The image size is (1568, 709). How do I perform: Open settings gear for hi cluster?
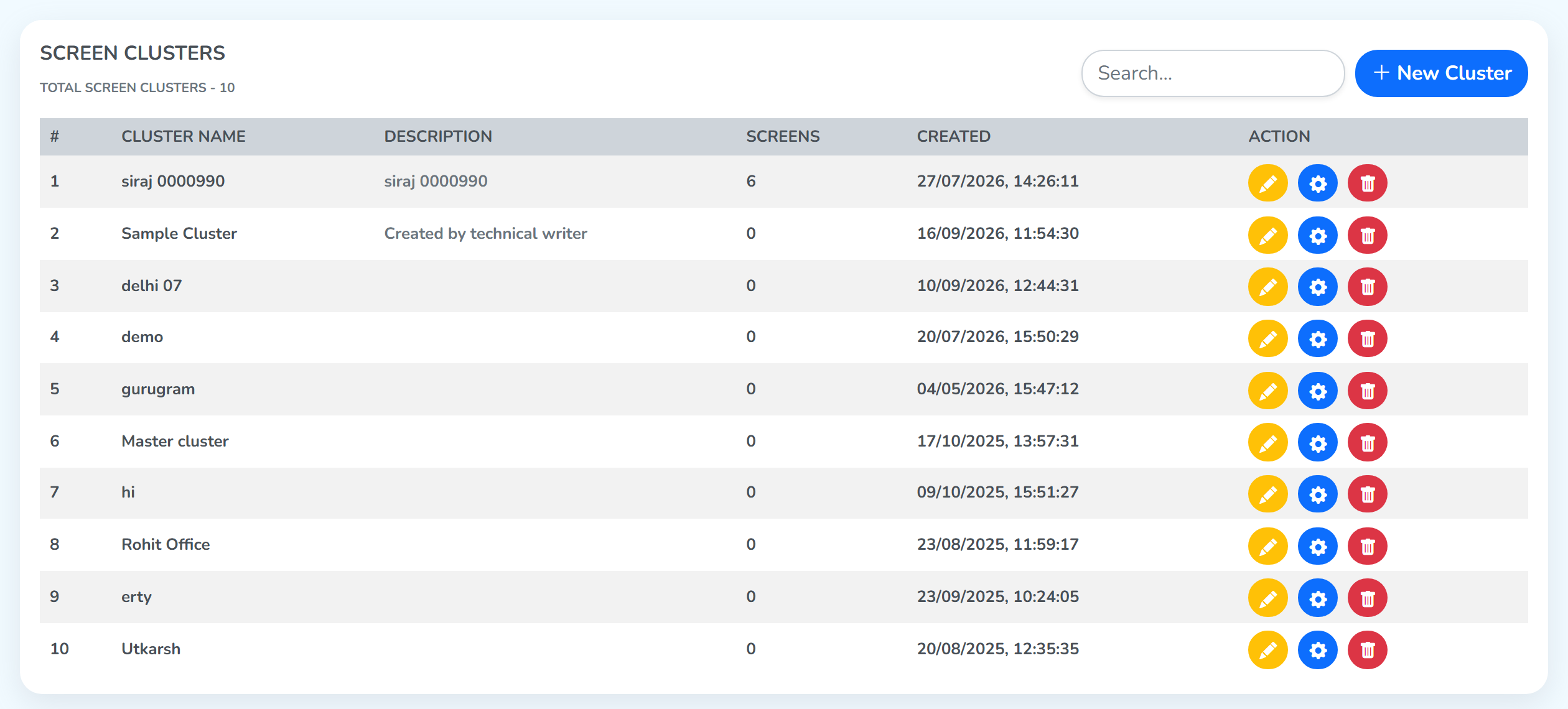click(1317, 494)
